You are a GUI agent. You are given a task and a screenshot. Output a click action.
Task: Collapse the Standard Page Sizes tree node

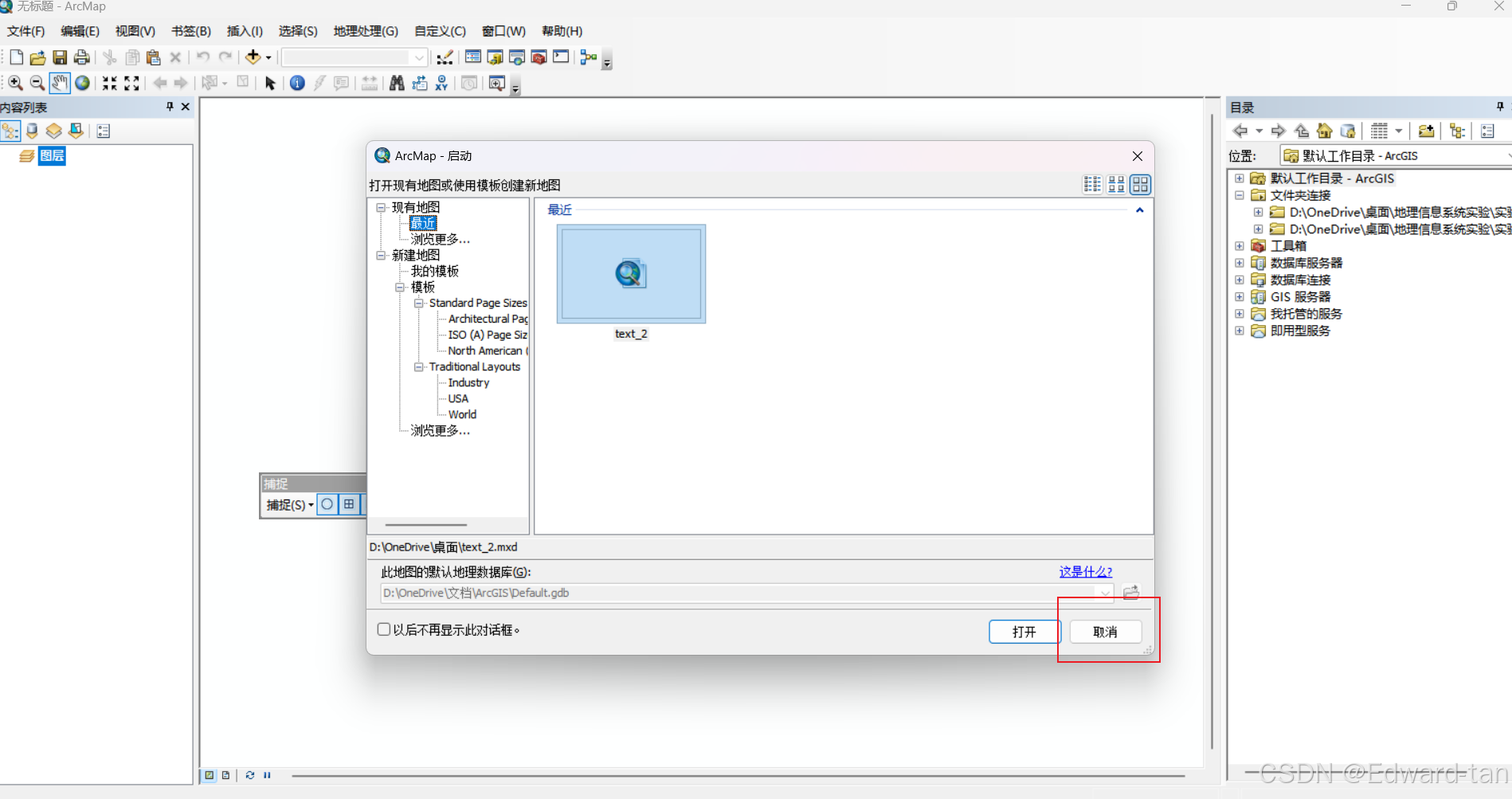pyautogui.click(x=419, y=303)
